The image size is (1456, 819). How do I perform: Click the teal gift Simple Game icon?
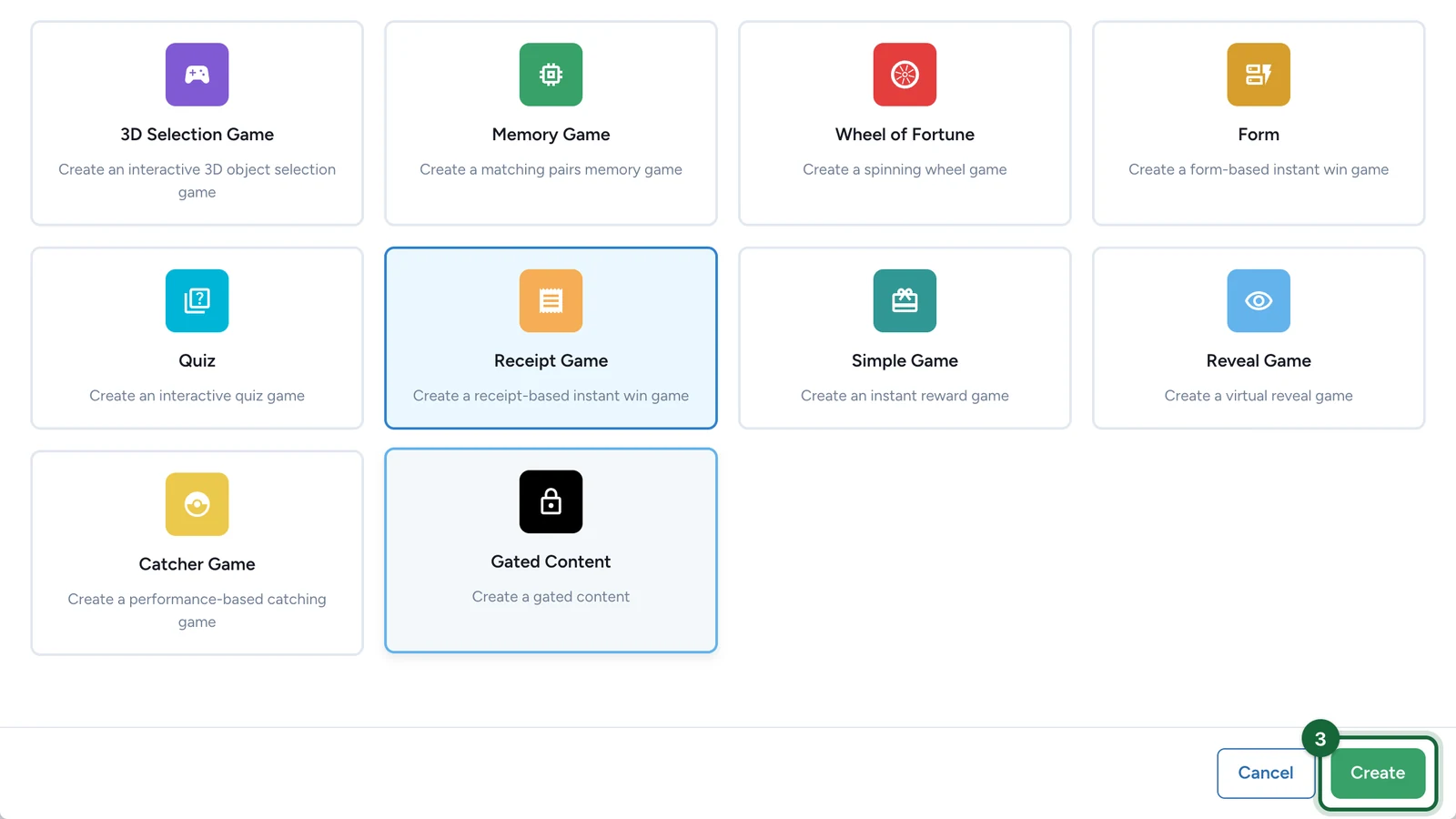[905, 300]
